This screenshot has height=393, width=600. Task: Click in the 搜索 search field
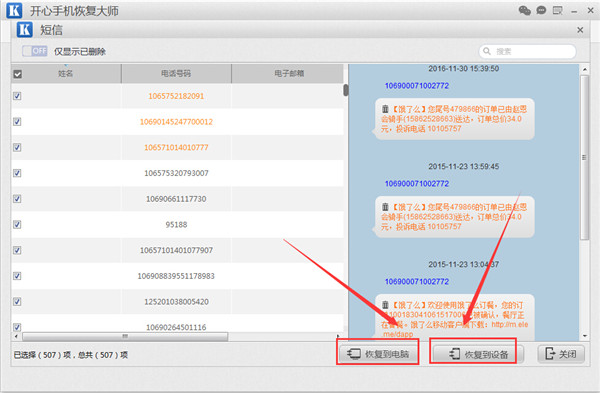click(527, 51)
